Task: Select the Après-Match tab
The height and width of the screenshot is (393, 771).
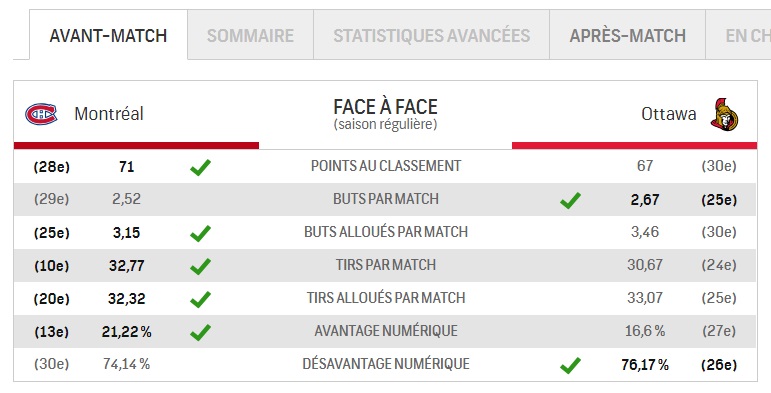Action: point(627,35)
